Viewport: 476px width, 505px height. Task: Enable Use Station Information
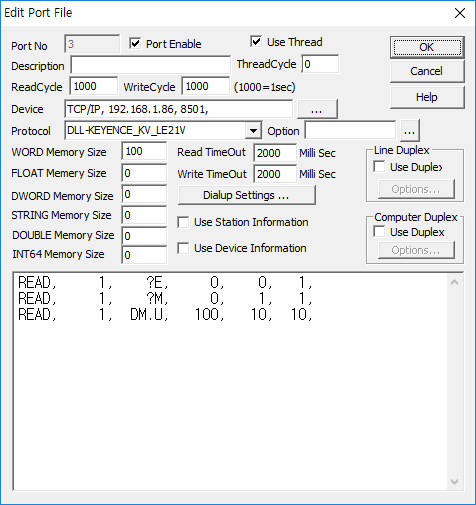(183, 222)
